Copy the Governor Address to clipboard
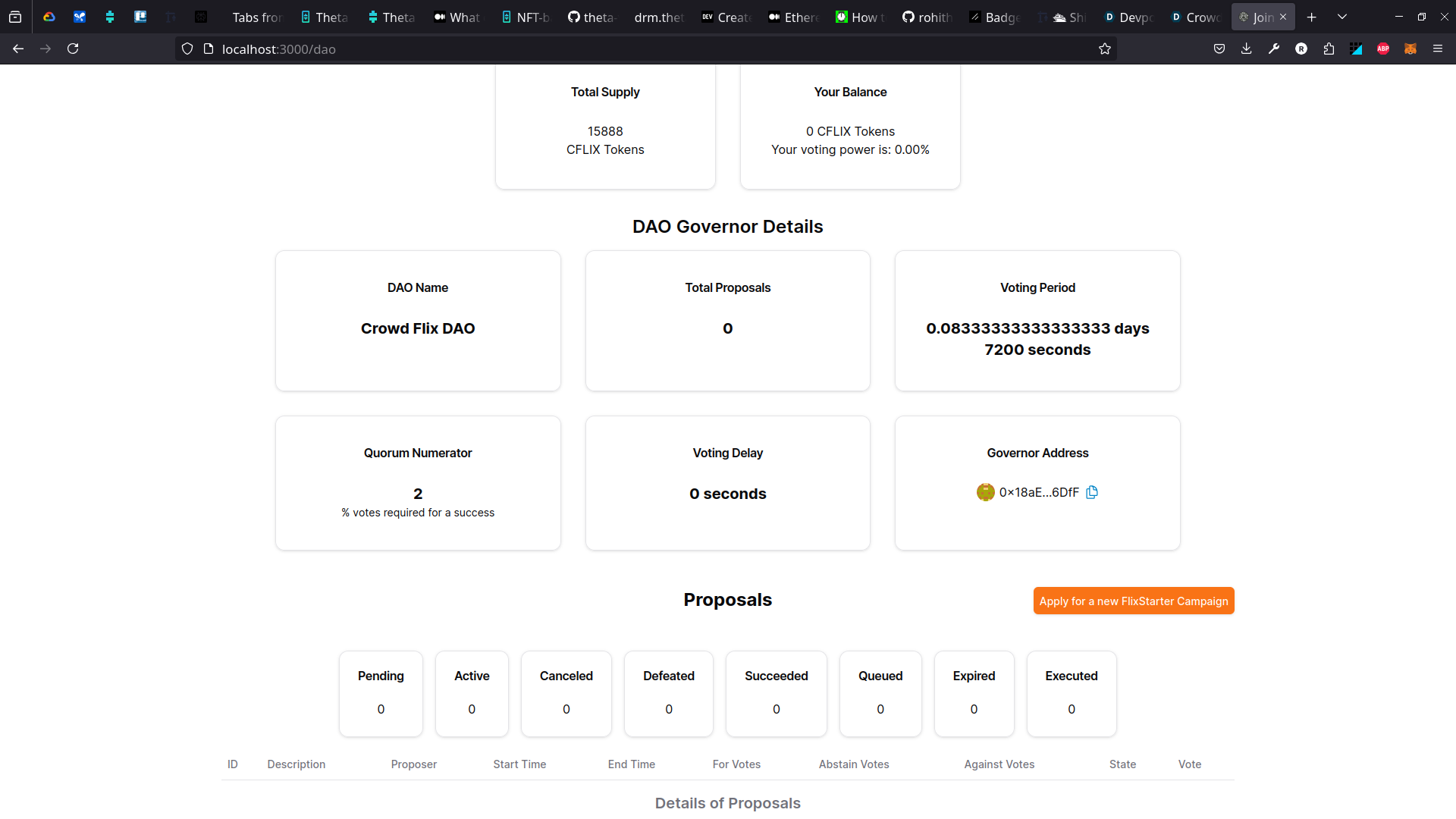This screenshot has height=819, width=1456. (x=1092, y=492)
